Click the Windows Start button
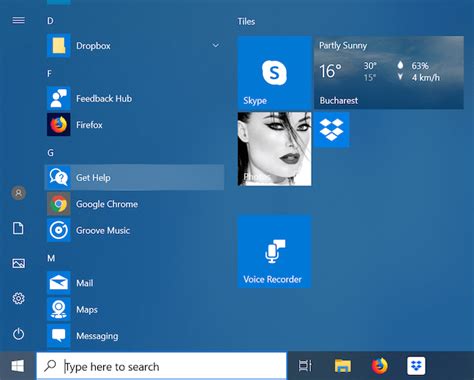 tap(18, 366)
